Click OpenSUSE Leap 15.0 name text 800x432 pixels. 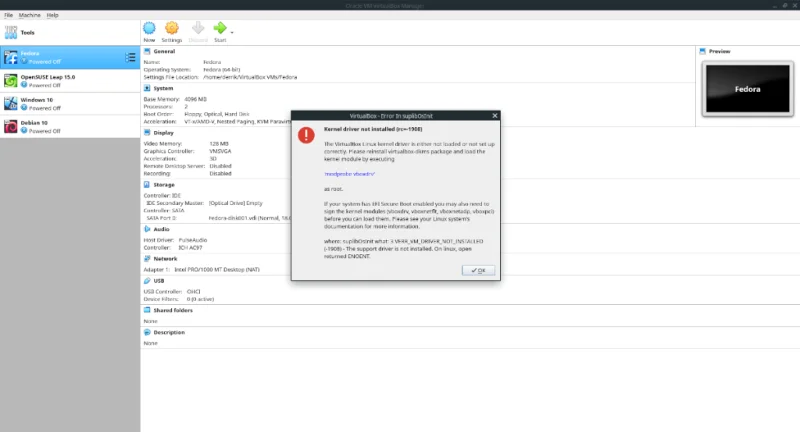click(48, 77)
